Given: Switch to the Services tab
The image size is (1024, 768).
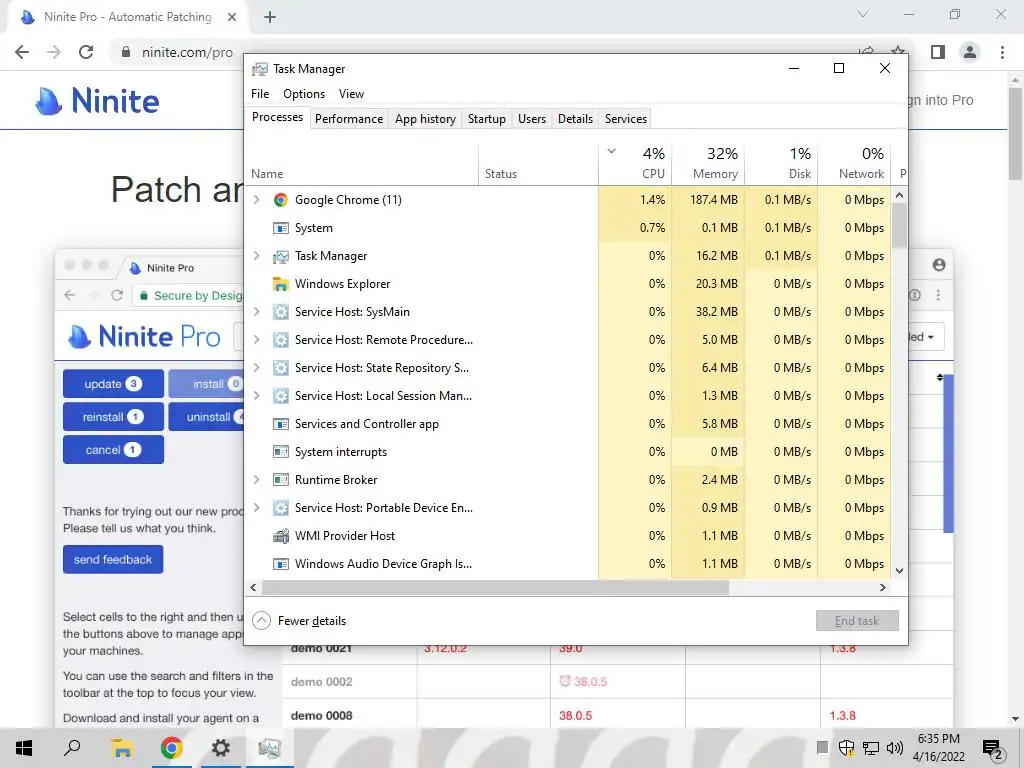Looking at the screenshot, I should tap(626, 119).
